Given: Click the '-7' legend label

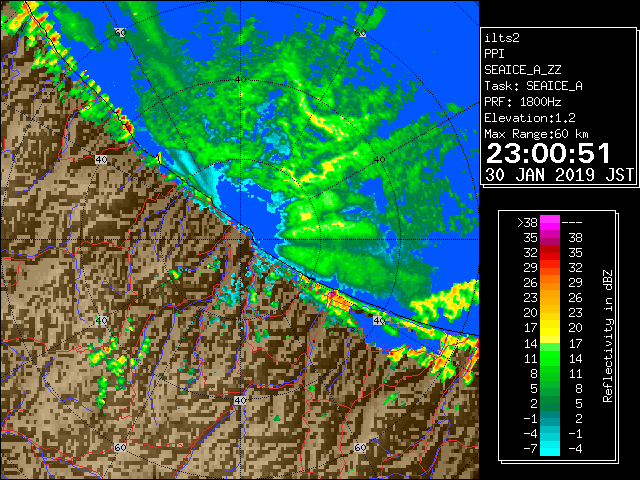Looking at the screenshot, I should [530, 448].
